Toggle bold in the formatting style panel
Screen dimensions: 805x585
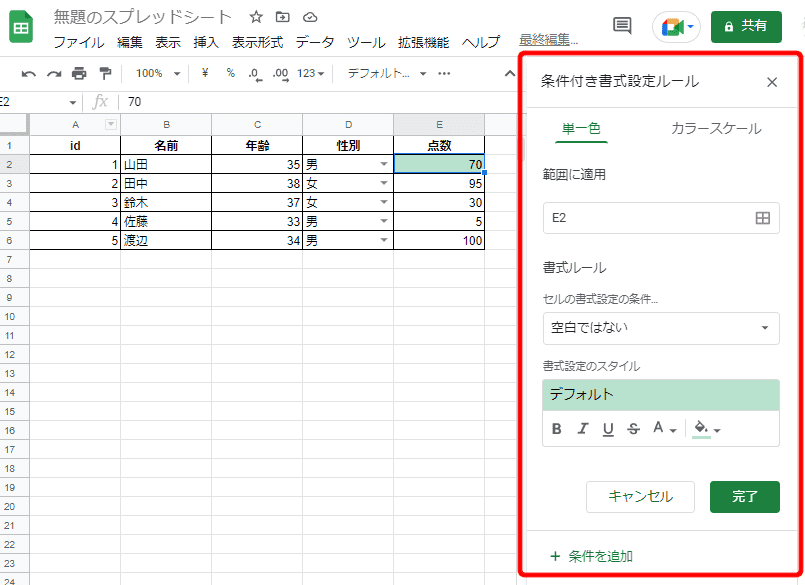tap(558, 430)
